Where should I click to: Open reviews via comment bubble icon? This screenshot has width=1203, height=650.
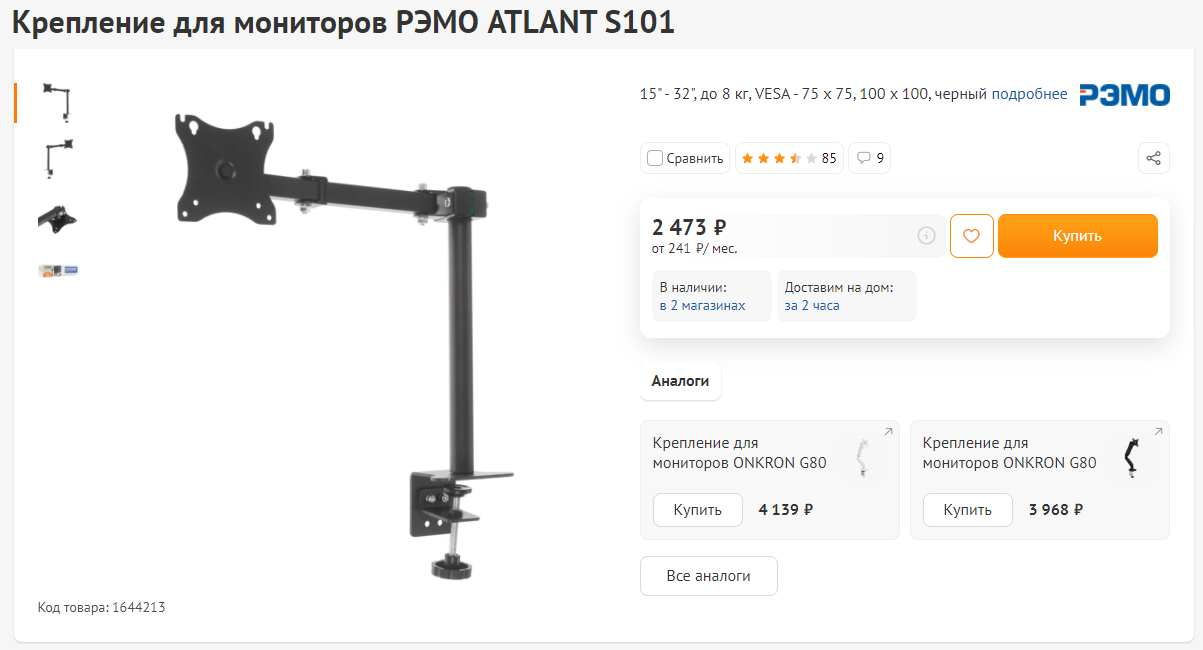tap(870, 158)
